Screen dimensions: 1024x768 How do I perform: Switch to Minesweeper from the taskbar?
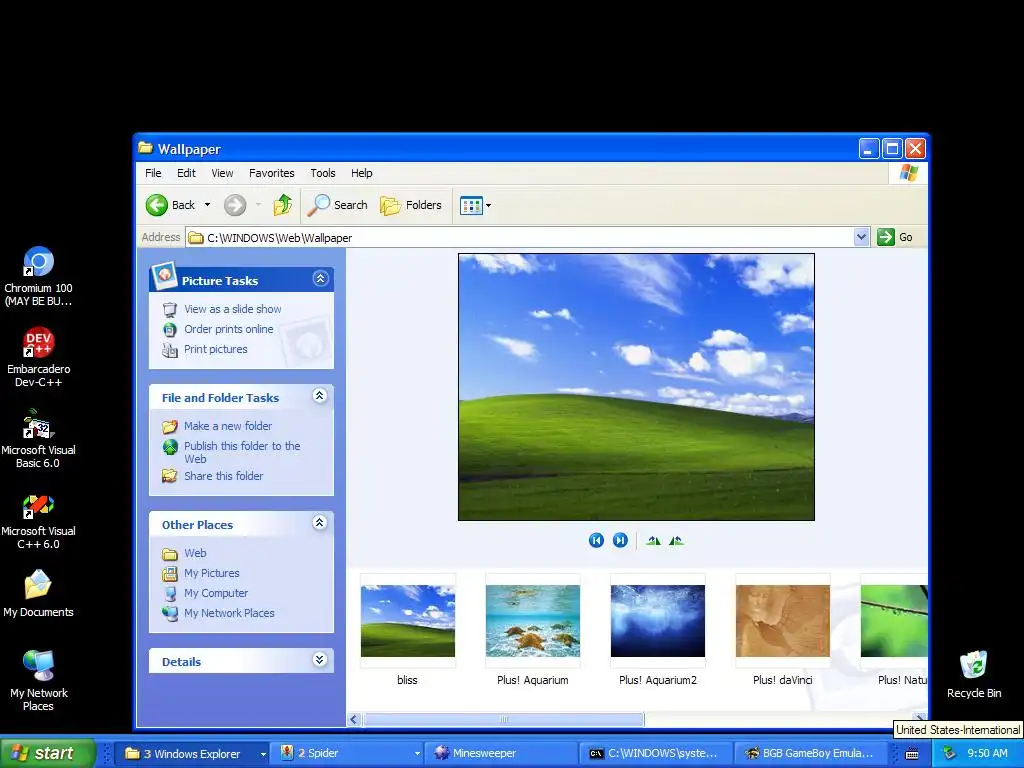pos(502,753)
